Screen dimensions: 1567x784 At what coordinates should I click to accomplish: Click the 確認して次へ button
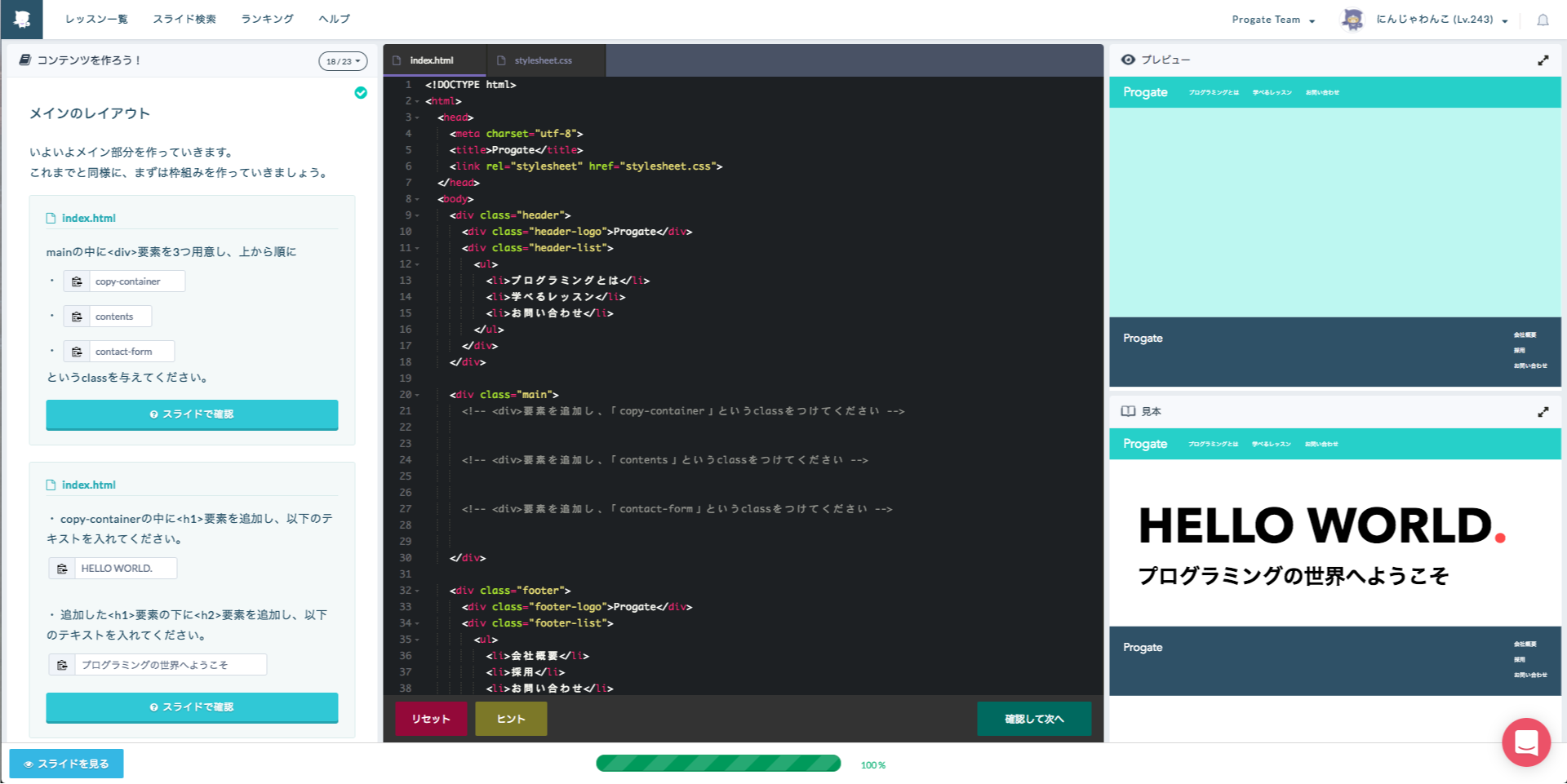[x=1034, y=719]
